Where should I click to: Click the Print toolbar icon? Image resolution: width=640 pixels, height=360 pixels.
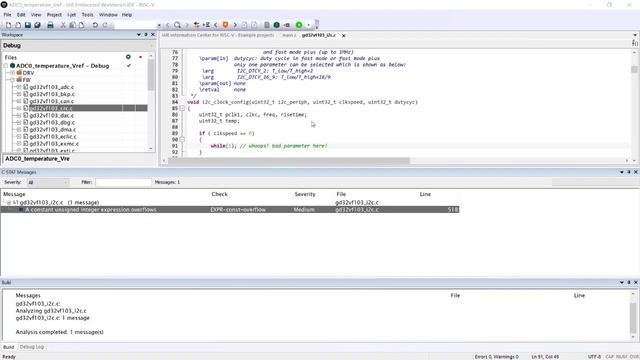pos(50,25)
